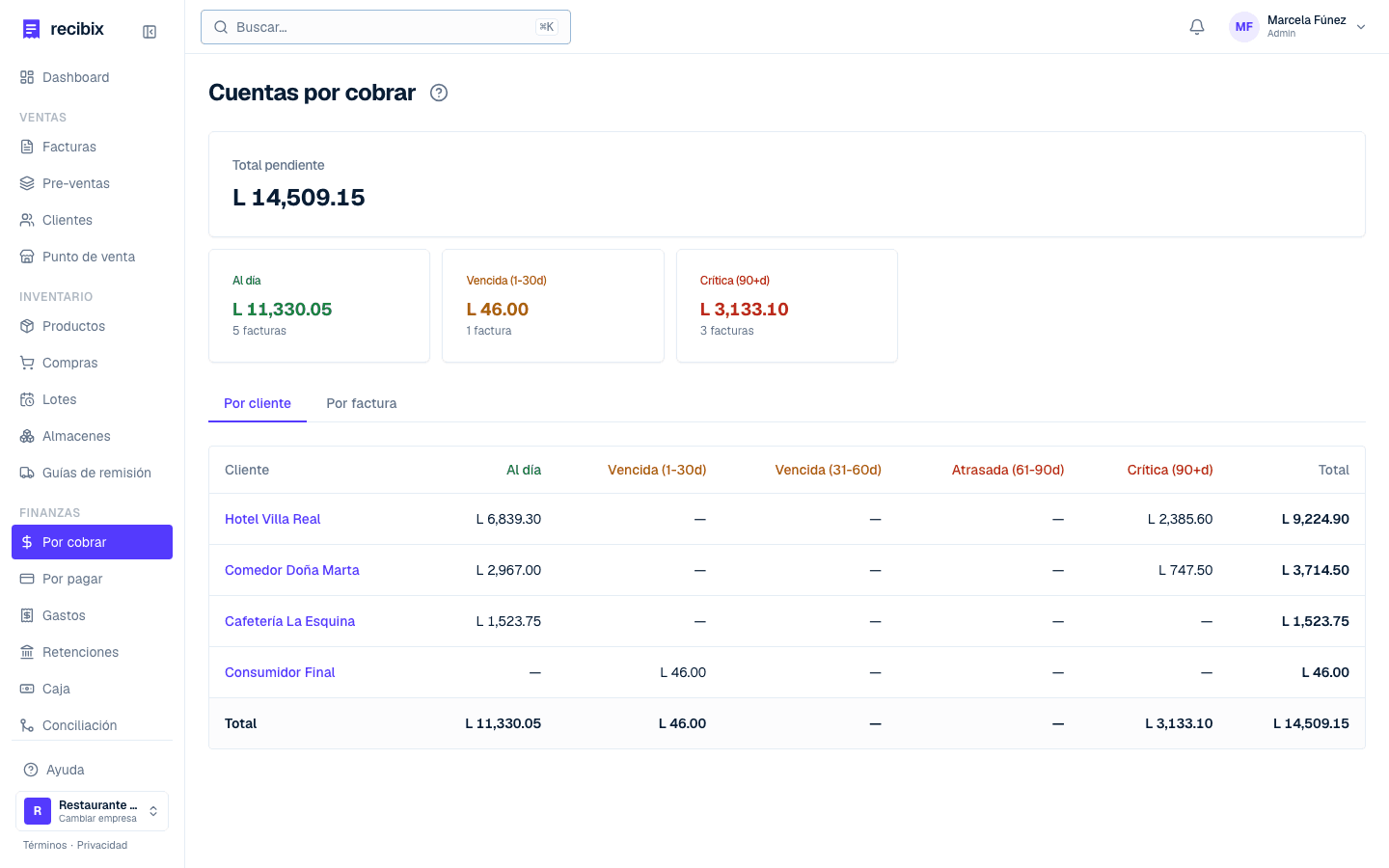Expand the Marcela Fúnez user menu chevron
The width and height of the screenshot is (1389, 868).
1361,27
